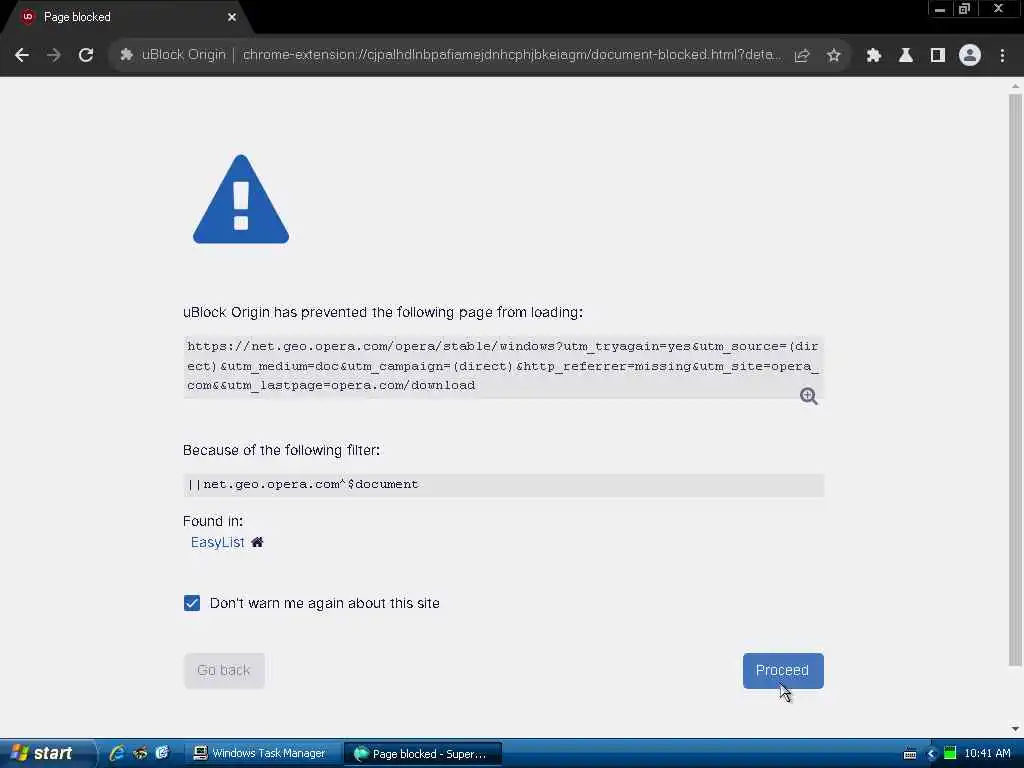Close the Page blocked tab
This screenshot has width=1024, height=768.
pos(232,17)
